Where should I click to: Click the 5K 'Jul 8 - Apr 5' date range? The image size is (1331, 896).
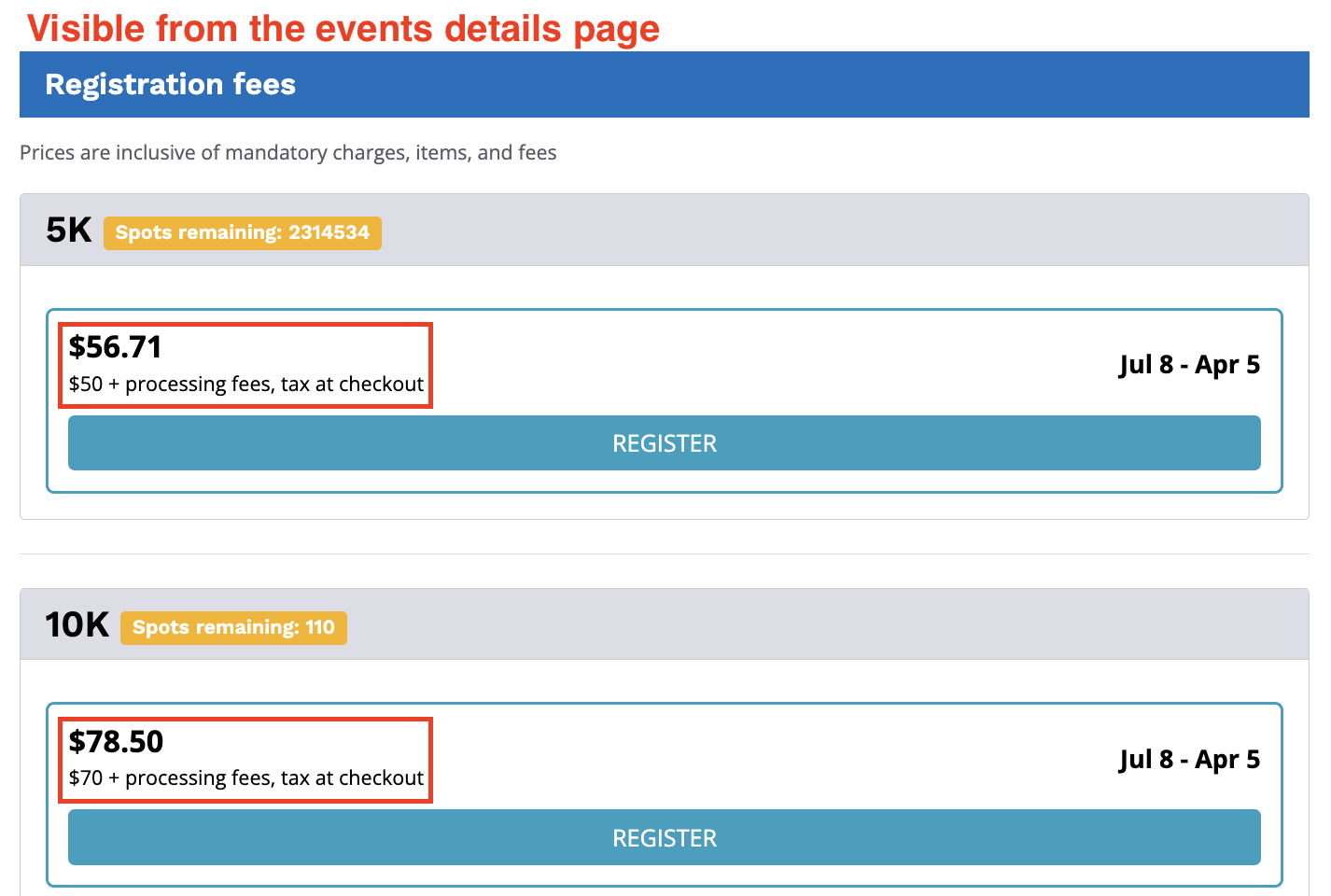tap(1189, 365)
